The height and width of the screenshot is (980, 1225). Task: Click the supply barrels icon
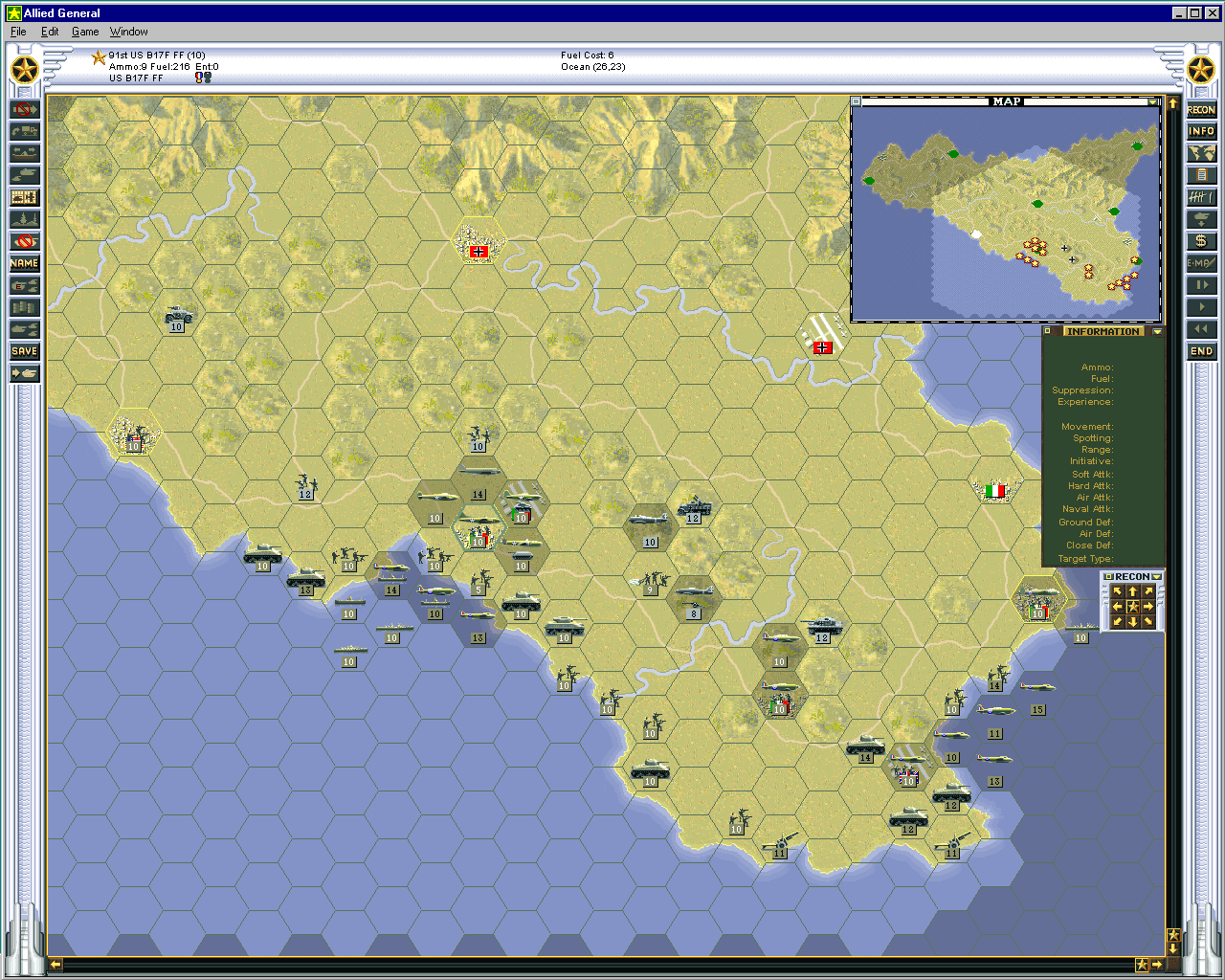tap(24, 307)
